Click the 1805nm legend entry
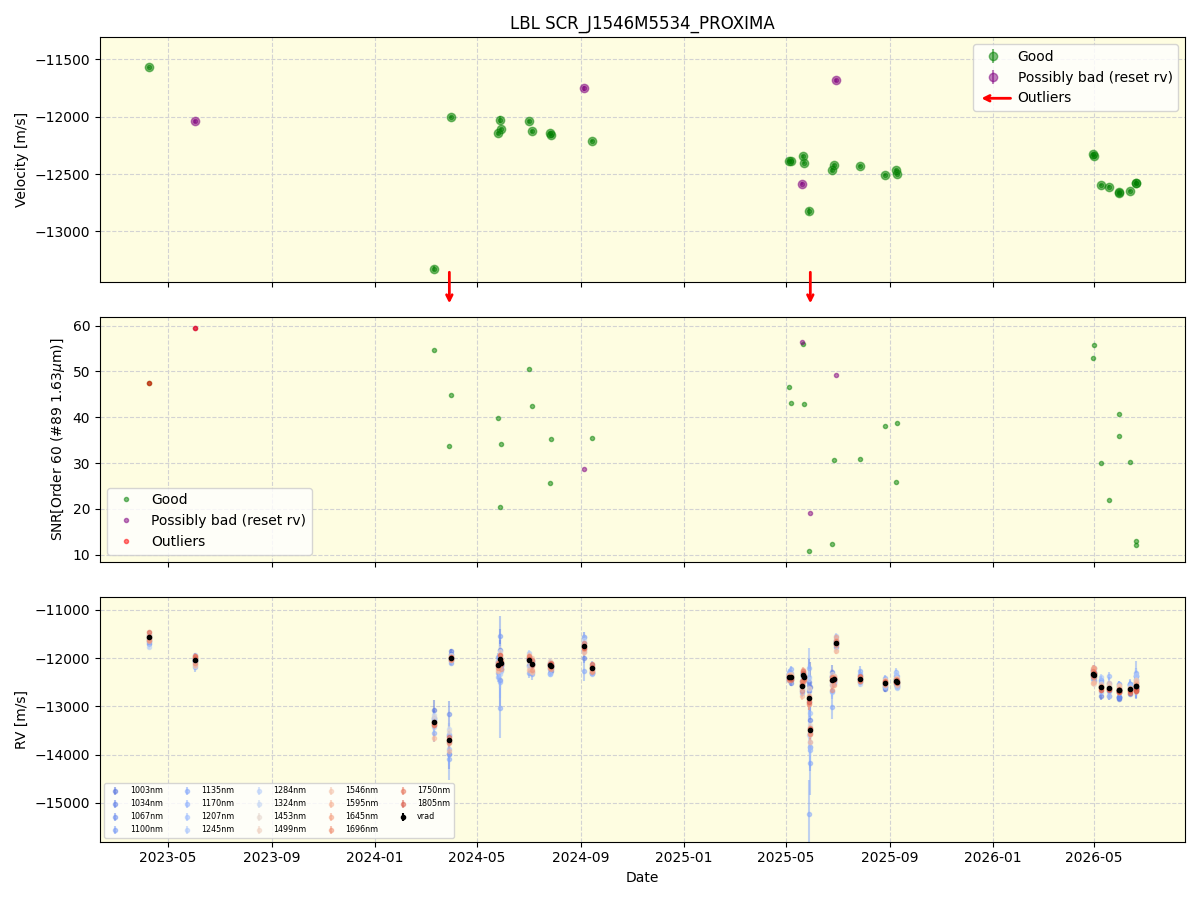This screenshot has height=900, width=1200. coord(433,803)
